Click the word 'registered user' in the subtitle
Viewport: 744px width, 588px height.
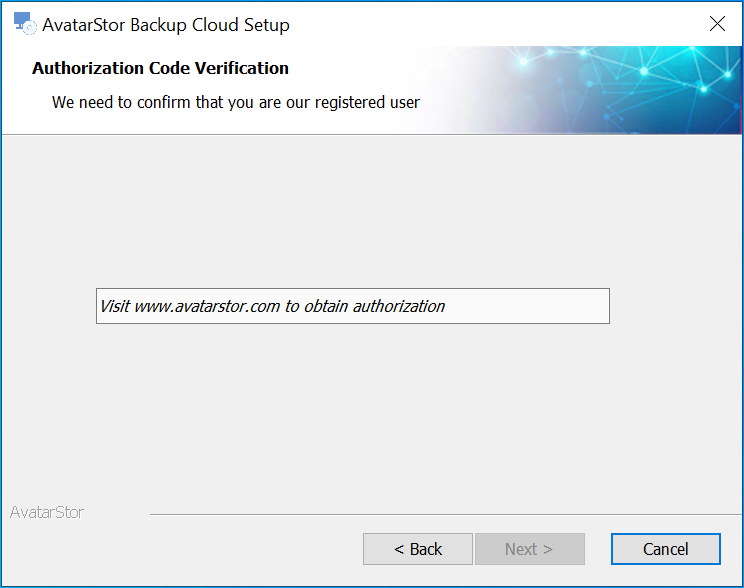pos(367,103)
